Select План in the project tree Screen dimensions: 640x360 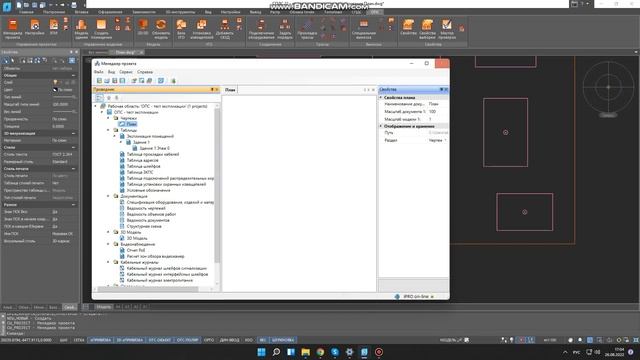point(131,124)
